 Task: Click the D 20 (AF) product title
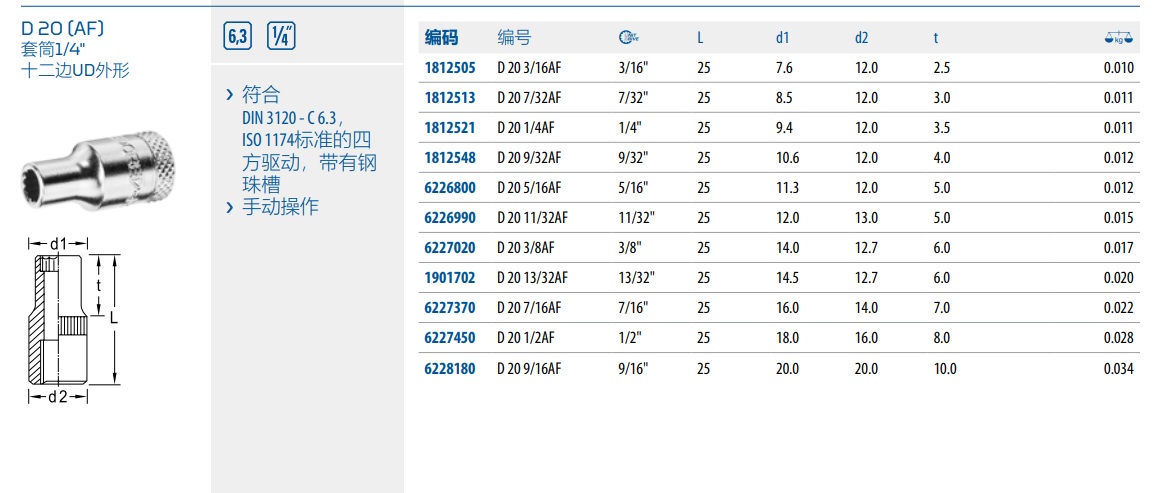(x=62, y=29)
